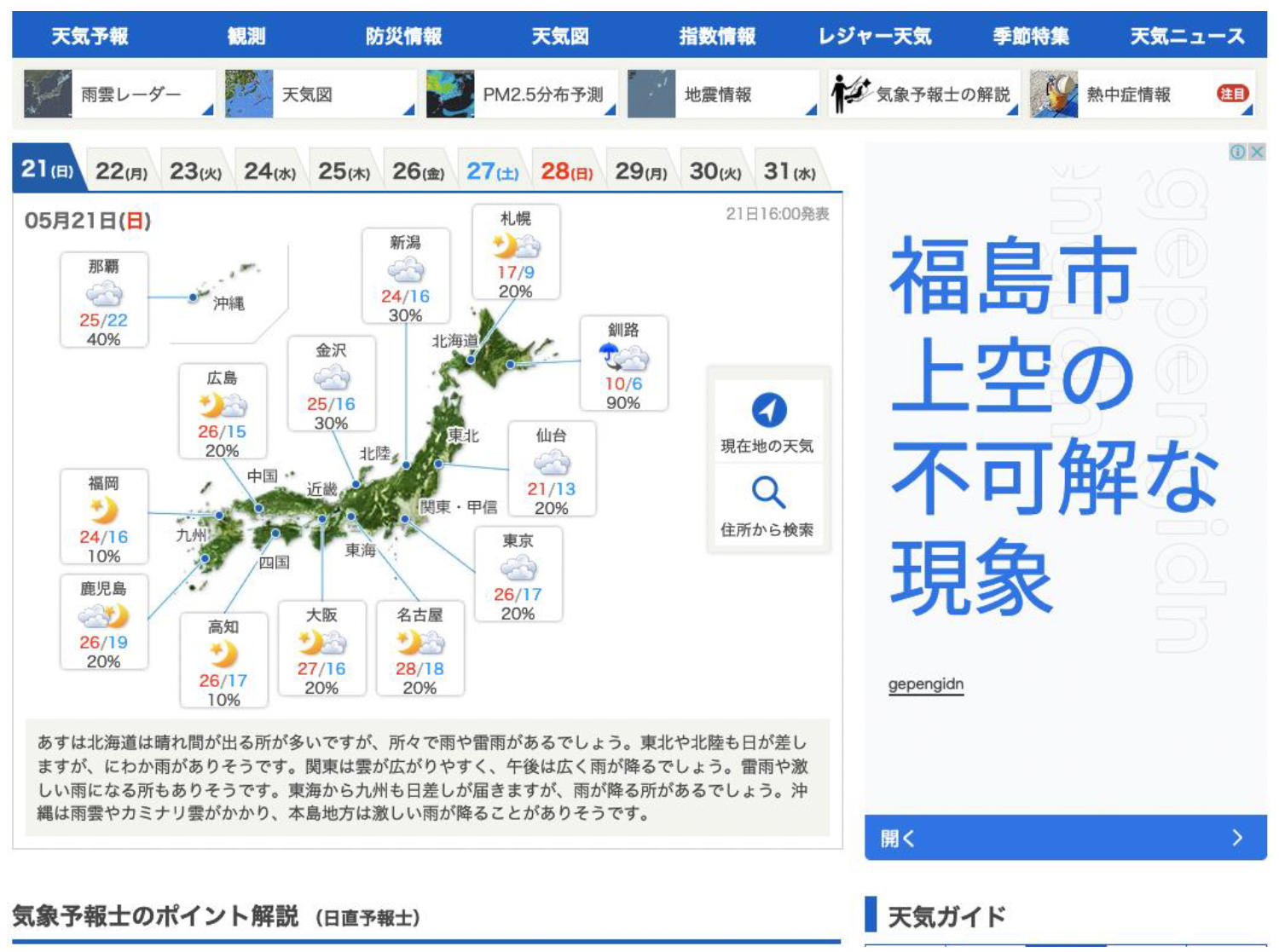Click the 気象予報士の解説 link text
This screenshot has height=952, width=1279.
[x=943, y=95]
